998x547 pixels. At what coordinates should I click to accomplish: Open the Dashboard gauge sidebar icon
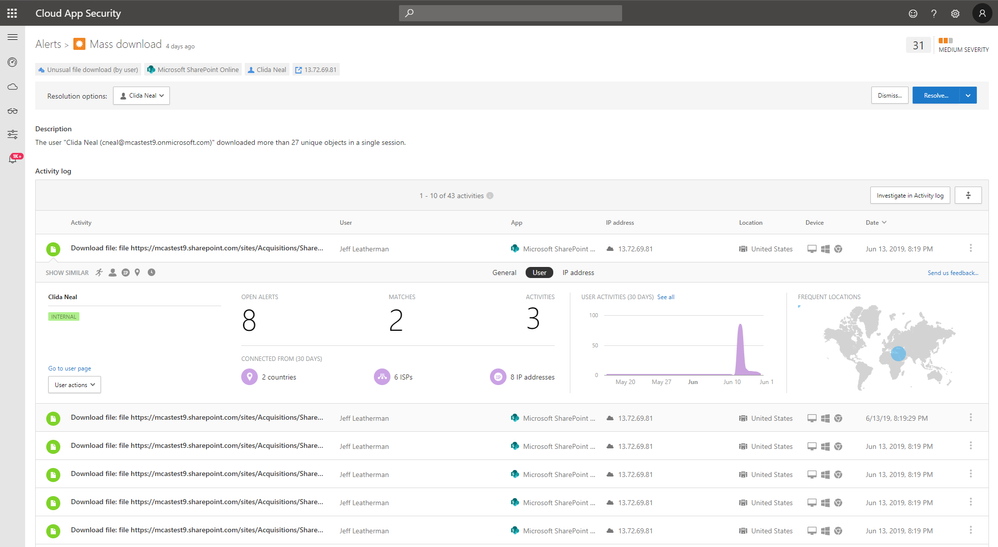(12, 62)
